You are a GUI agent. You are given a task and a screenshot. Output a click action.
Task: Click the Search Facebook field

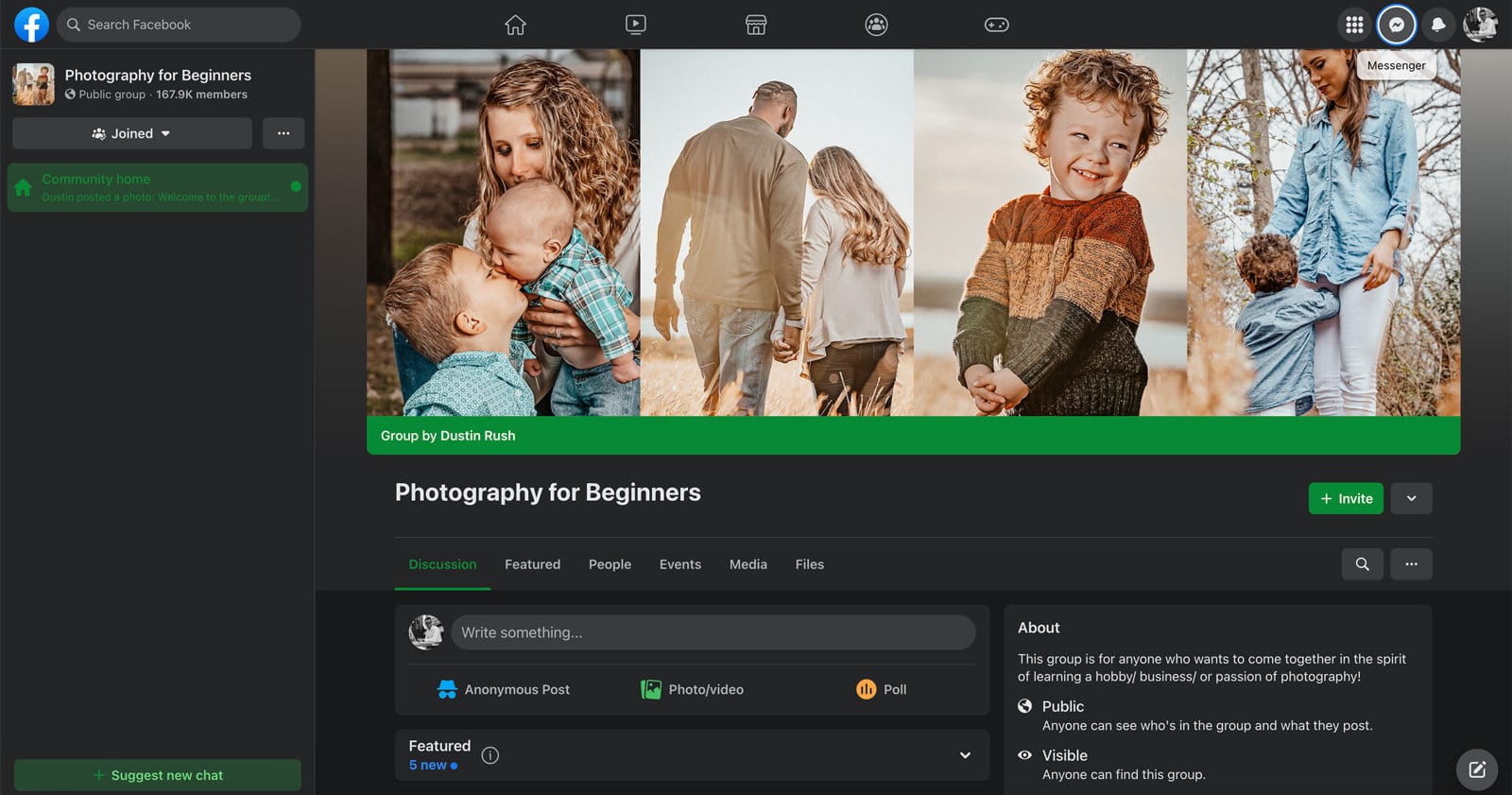[179, 25]
